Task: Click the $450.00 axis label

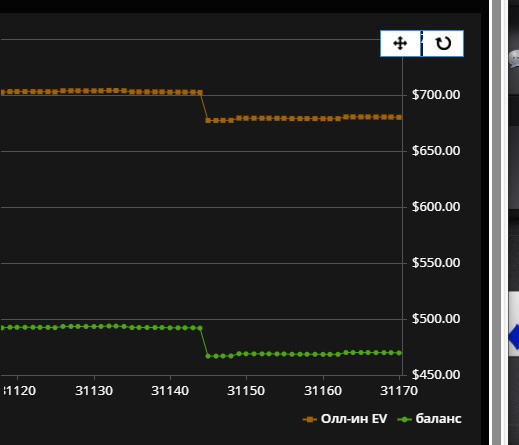Action: (x=436, y=375)
